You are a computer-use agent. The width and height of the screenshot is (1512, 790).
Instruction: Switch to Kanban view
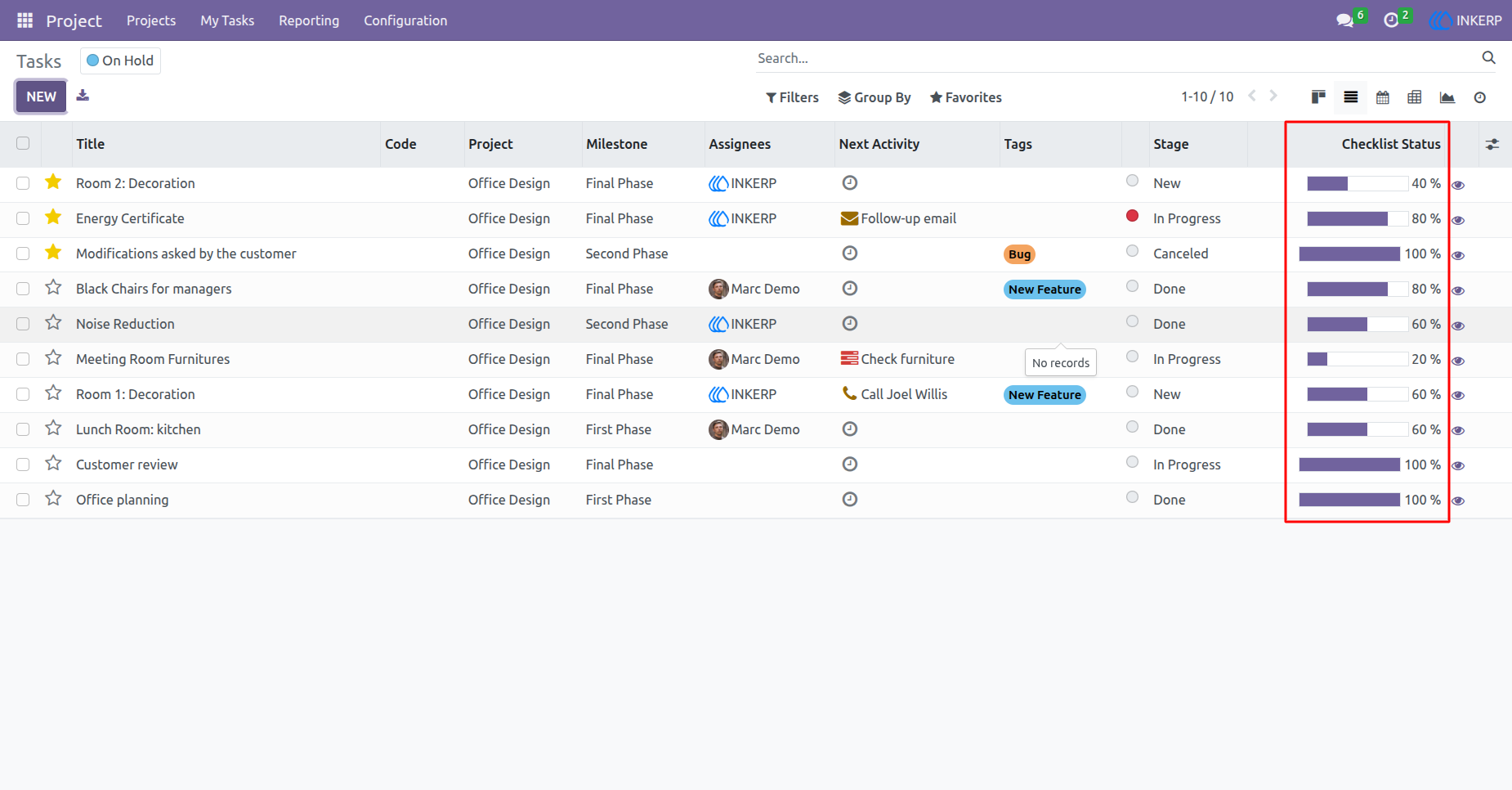coord(1318,97)
